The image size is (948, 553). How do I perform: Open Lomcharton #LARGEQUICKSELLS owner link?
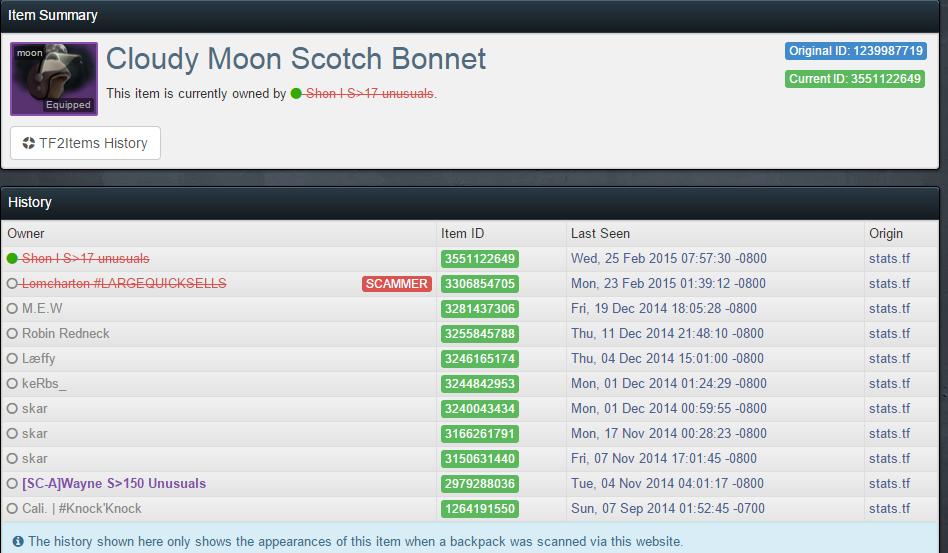click(x=124, y=283)
